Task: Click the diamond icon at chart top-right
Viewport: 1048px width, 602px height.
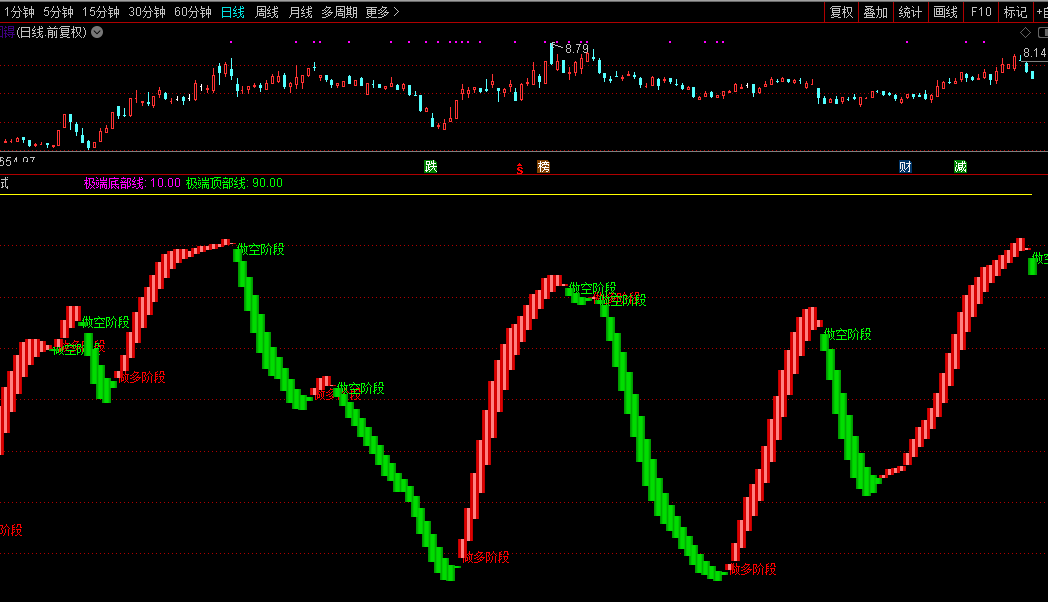Action: [x=1025, y=32]
